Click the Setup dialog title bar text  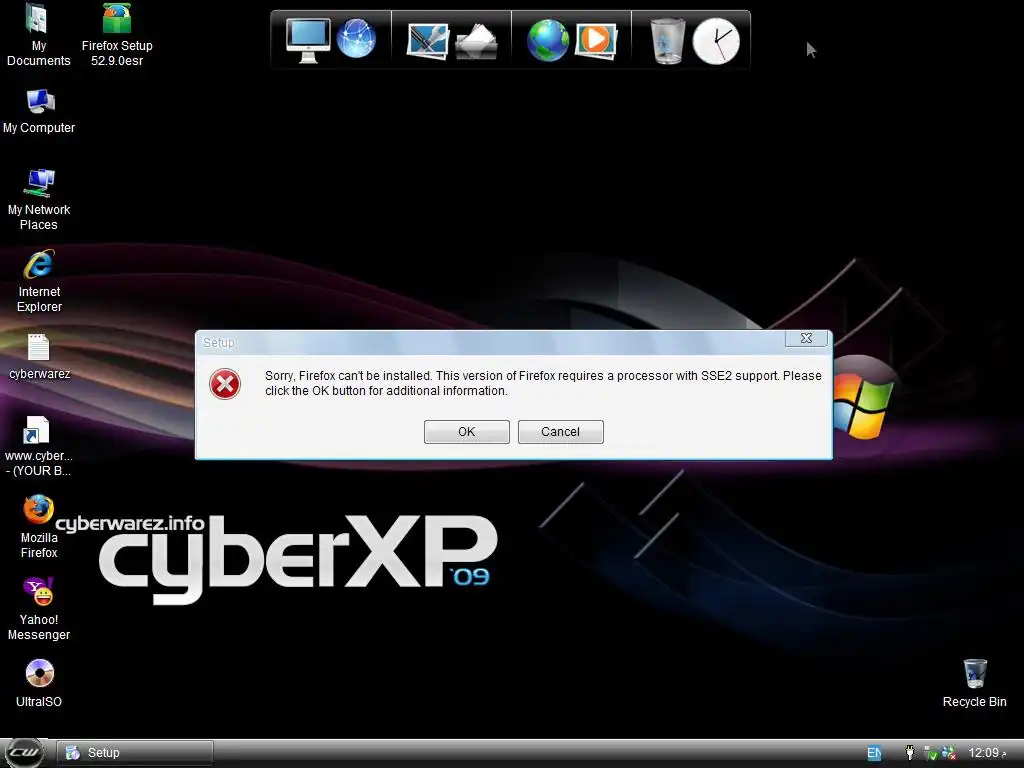218,342
